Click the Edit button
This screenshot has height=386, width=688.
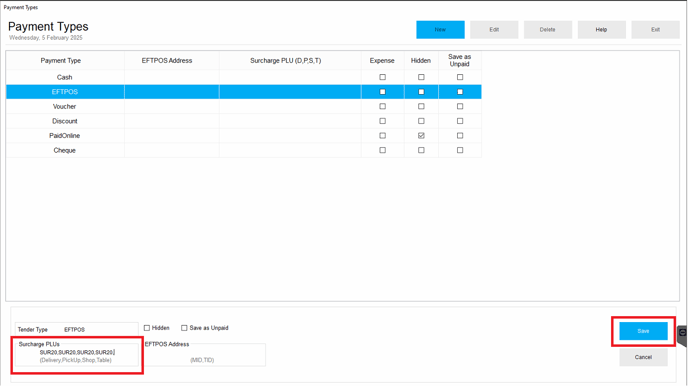[x=494, y=30]
